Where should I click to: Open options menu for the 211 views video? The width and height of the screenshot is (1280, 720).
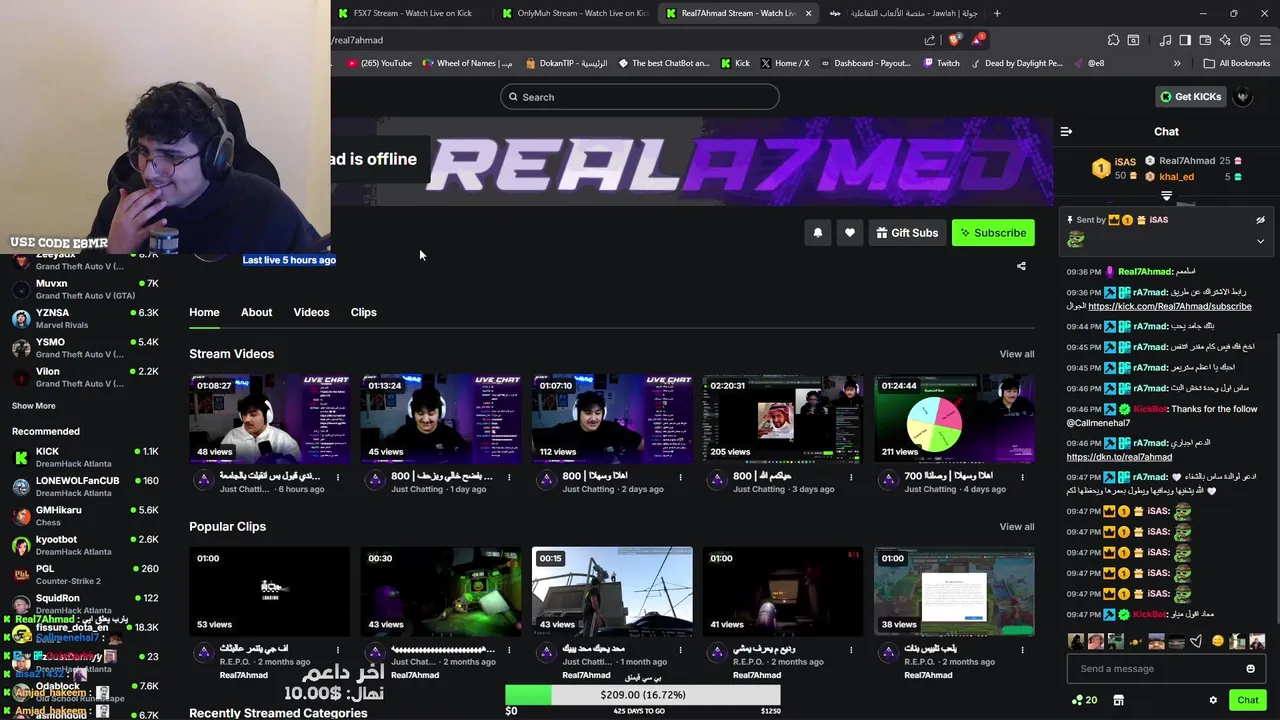point(1022,477)
